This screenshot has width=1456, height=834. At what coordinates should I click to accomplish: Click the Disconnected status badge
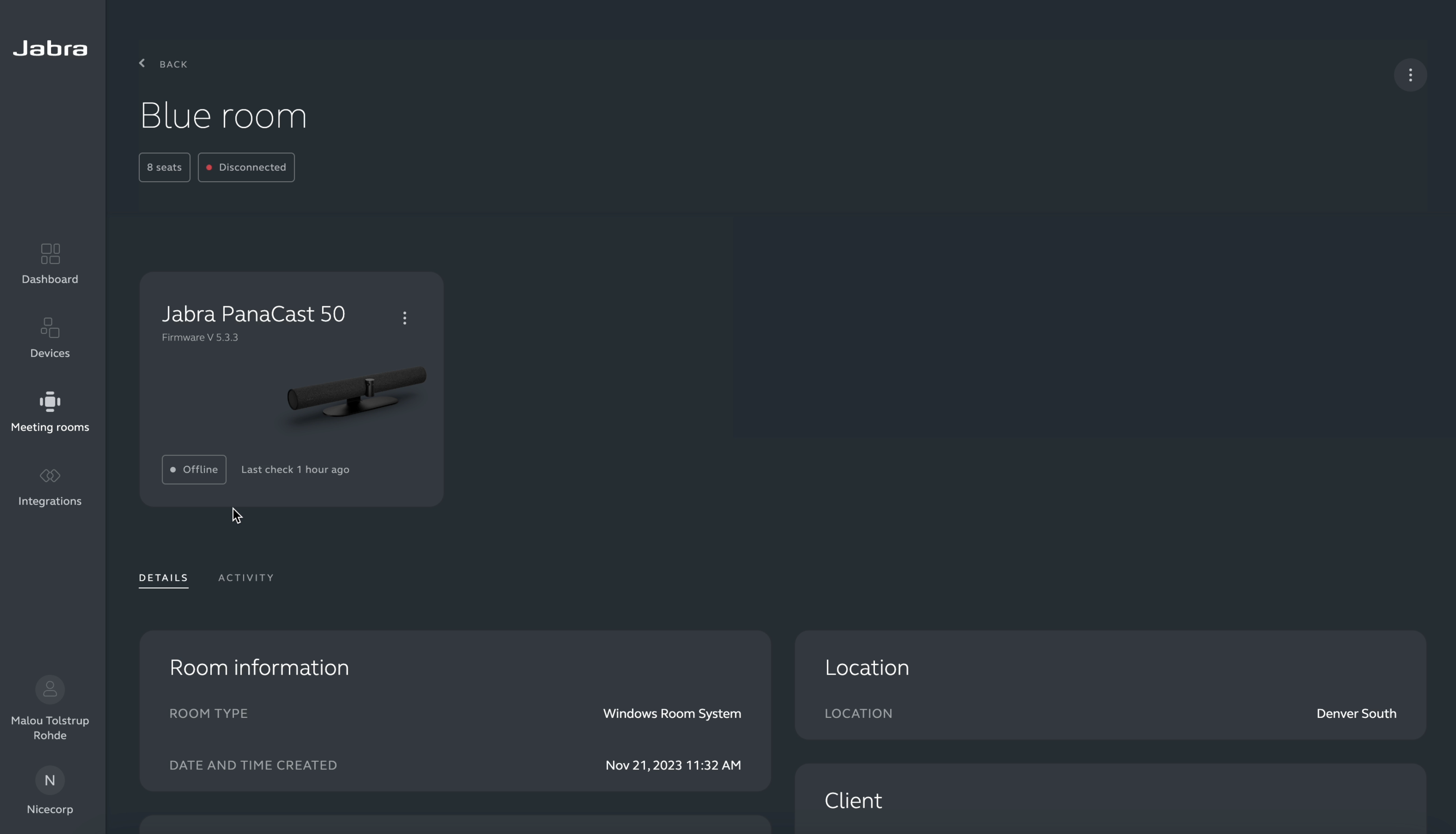246,167
